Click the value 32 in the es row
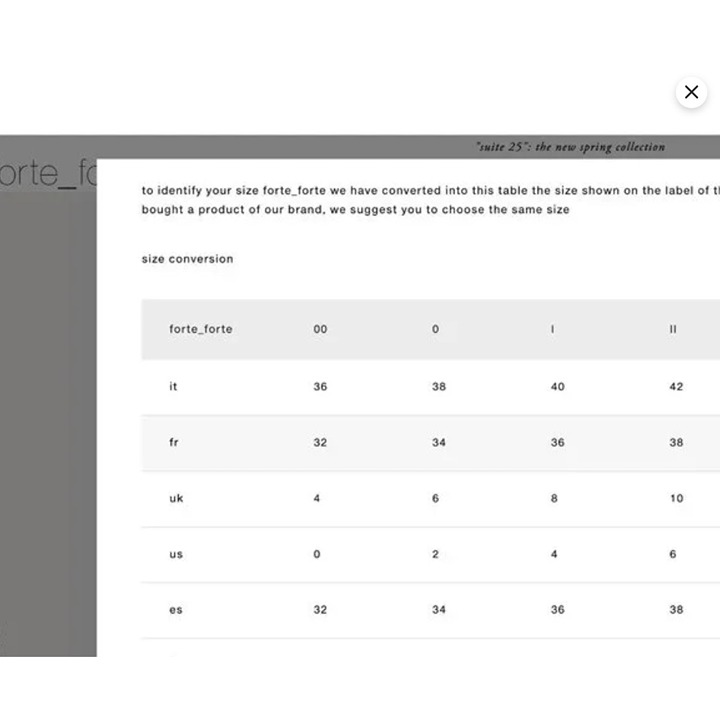The height and width of the screenshot is (720, 720). pyautogui.click(x=320, y=610)
